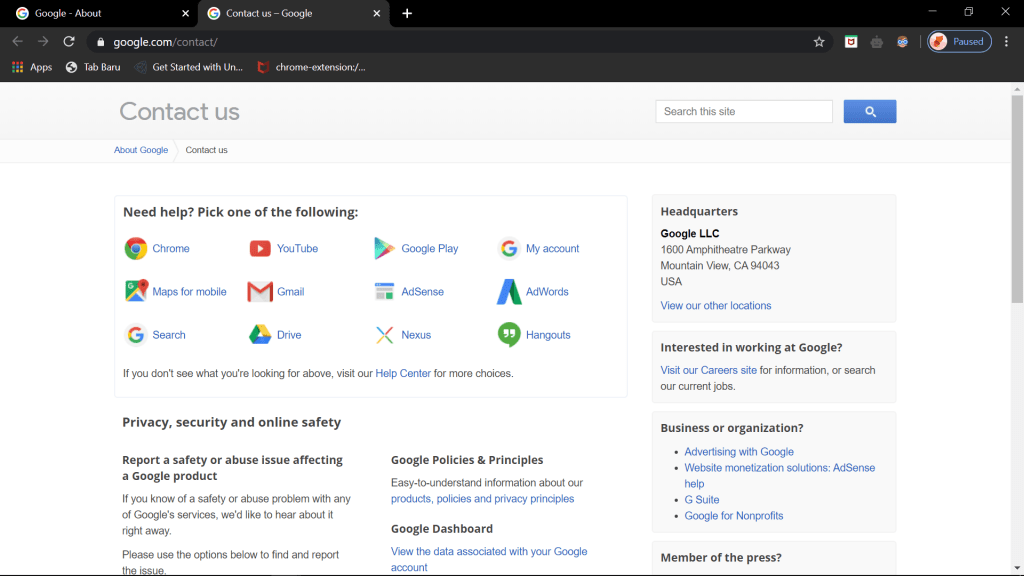
Task: Open the Apps bookmark shortcut
Action: (x=32, y=67)
